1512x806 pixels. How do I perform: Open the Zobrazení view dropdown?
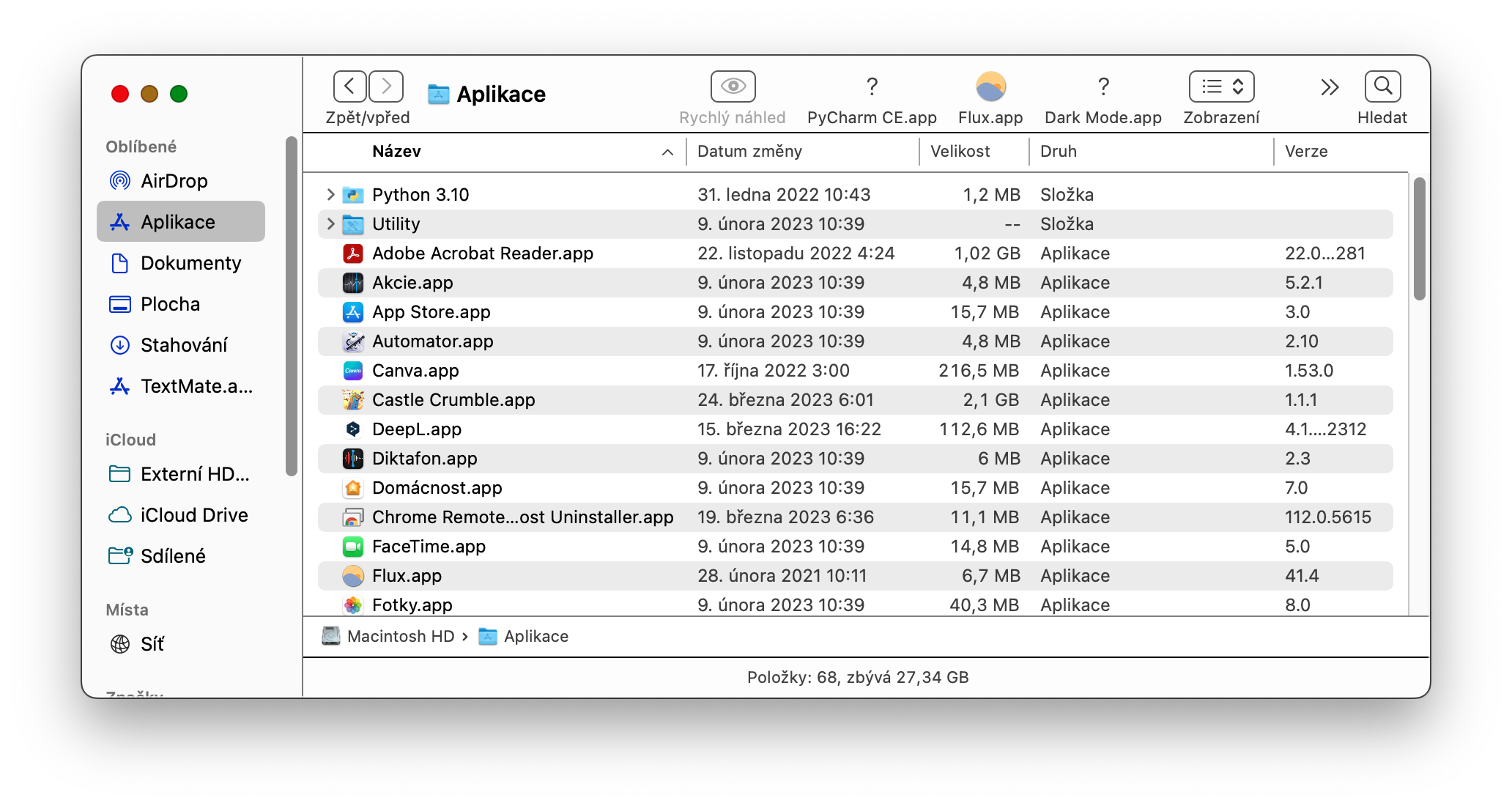click(x=1221, y=86)
